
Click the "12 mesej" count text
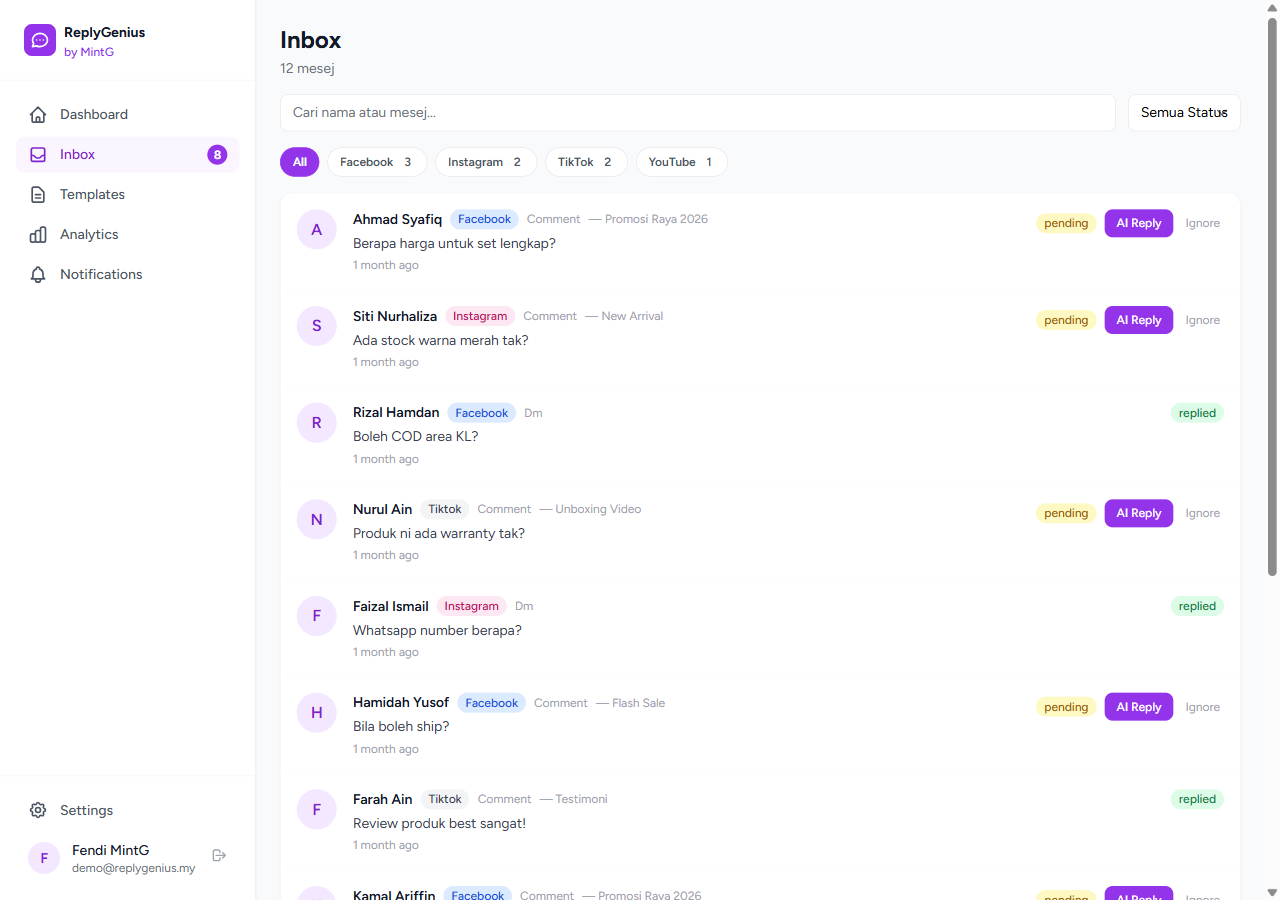pyautogui.click(x=307, y=68)
